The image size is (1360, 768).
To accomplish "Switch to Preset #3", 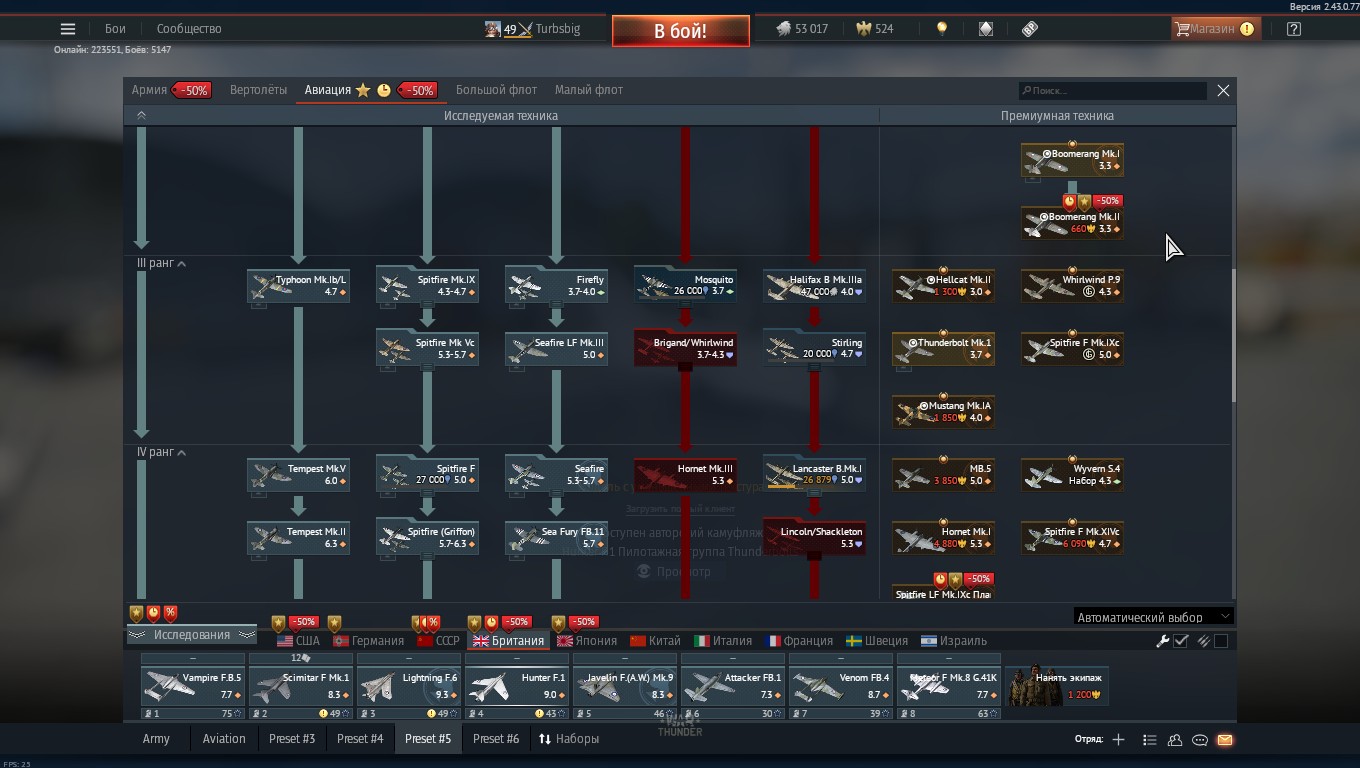I will 292,739.
